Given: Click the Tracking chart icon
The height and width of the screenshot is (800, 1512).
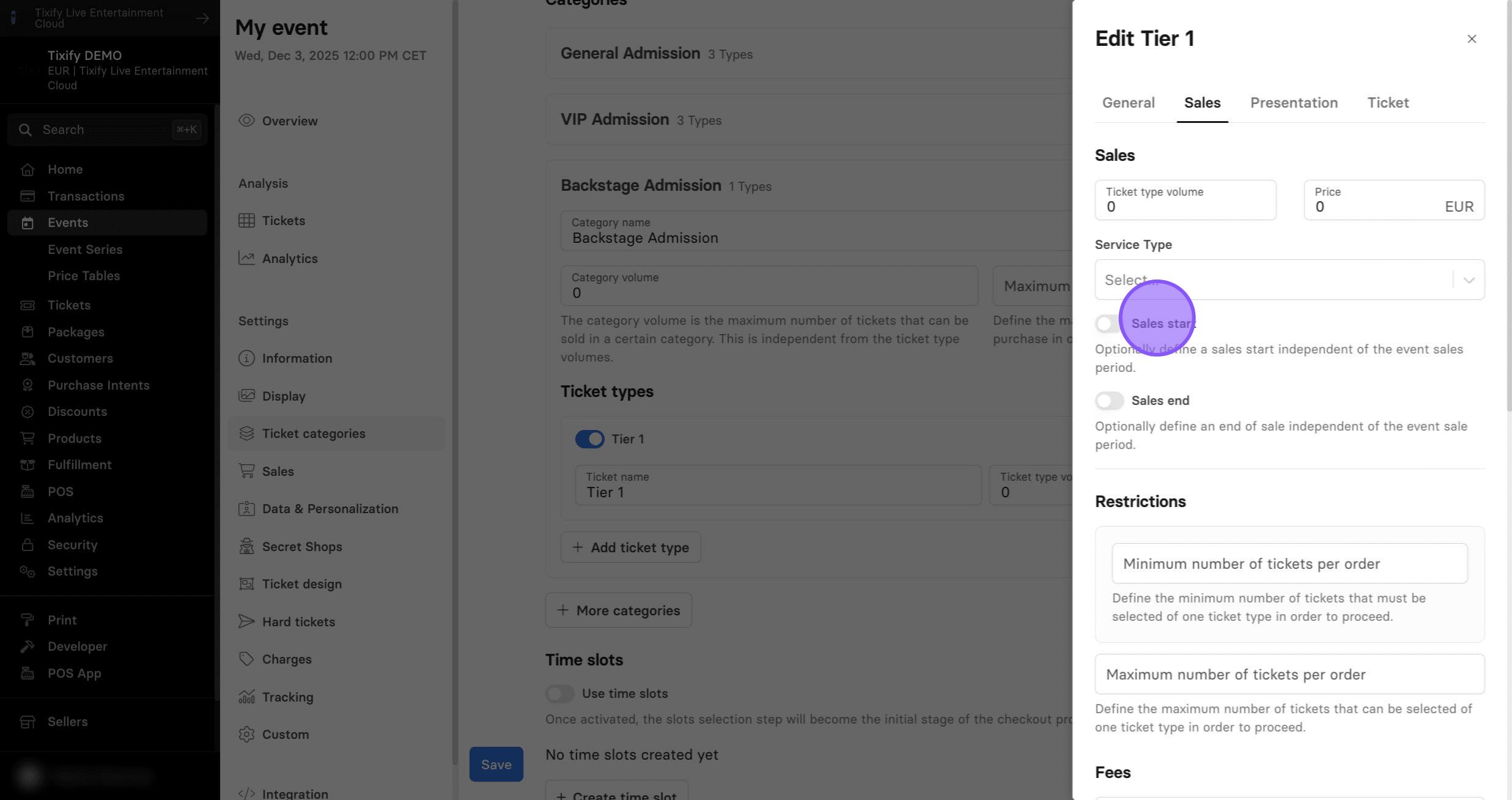Looking at the screenshot, I should tap(246, 697).
